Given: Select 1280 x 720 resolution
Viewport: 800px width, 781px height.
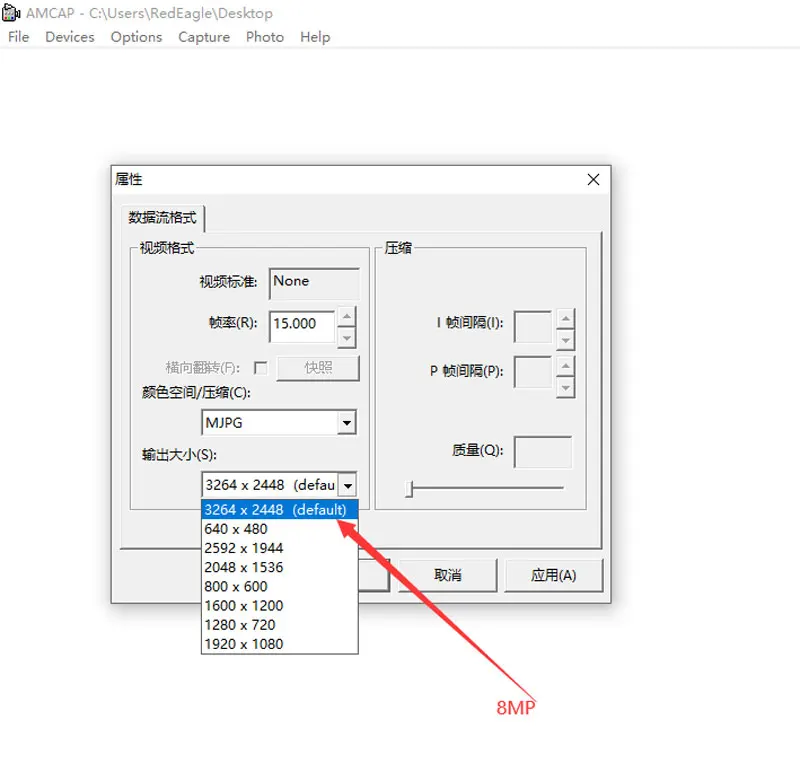Looking at the screenshot, I should click(x=280, y=625).
